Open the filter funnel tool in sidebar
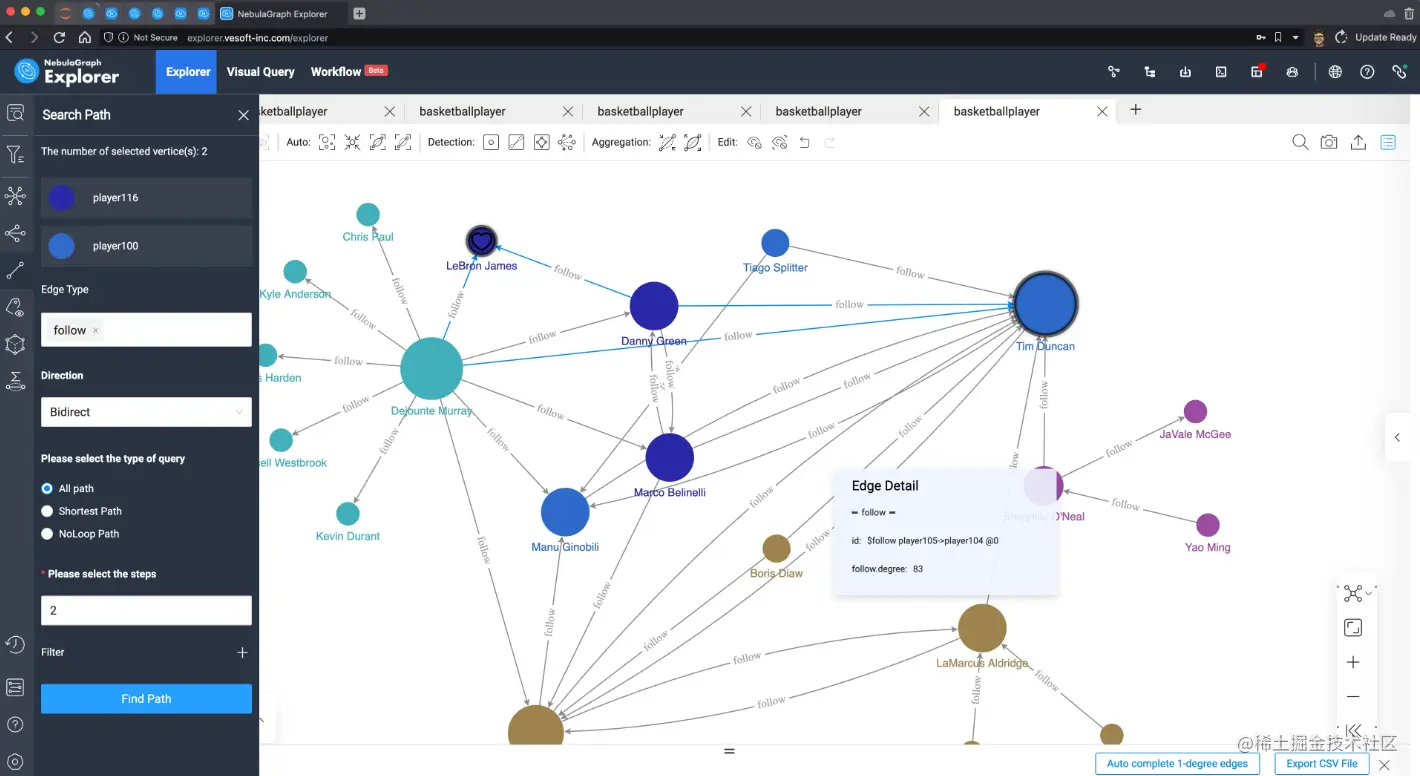The width and height of the screenshot is (1420, 776). [x=15, y=154]
